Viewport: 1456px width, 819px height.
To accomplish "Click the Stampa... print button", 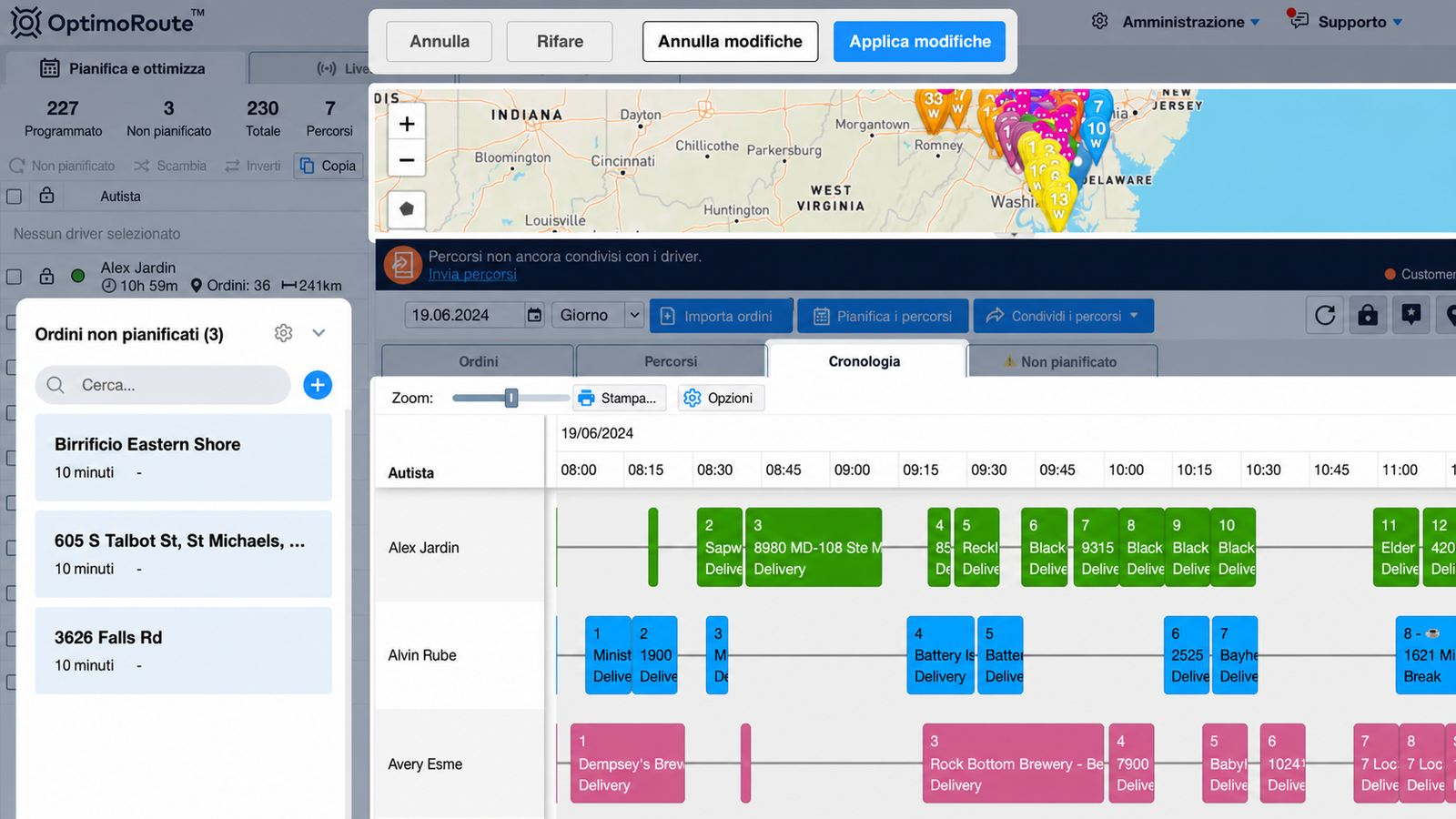I will (619, 398).
